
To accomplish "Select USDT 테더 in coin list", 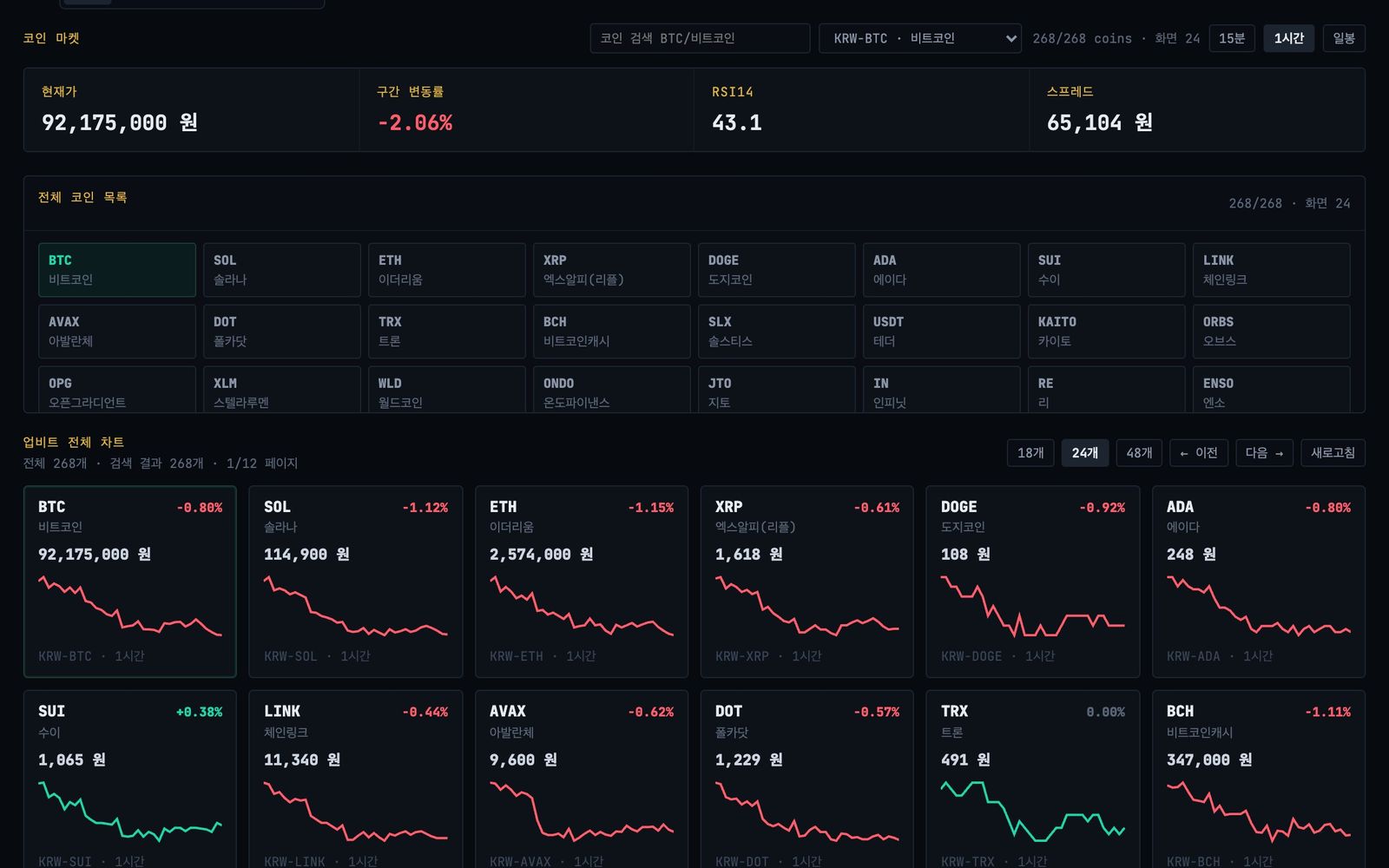I will (942, 332).
